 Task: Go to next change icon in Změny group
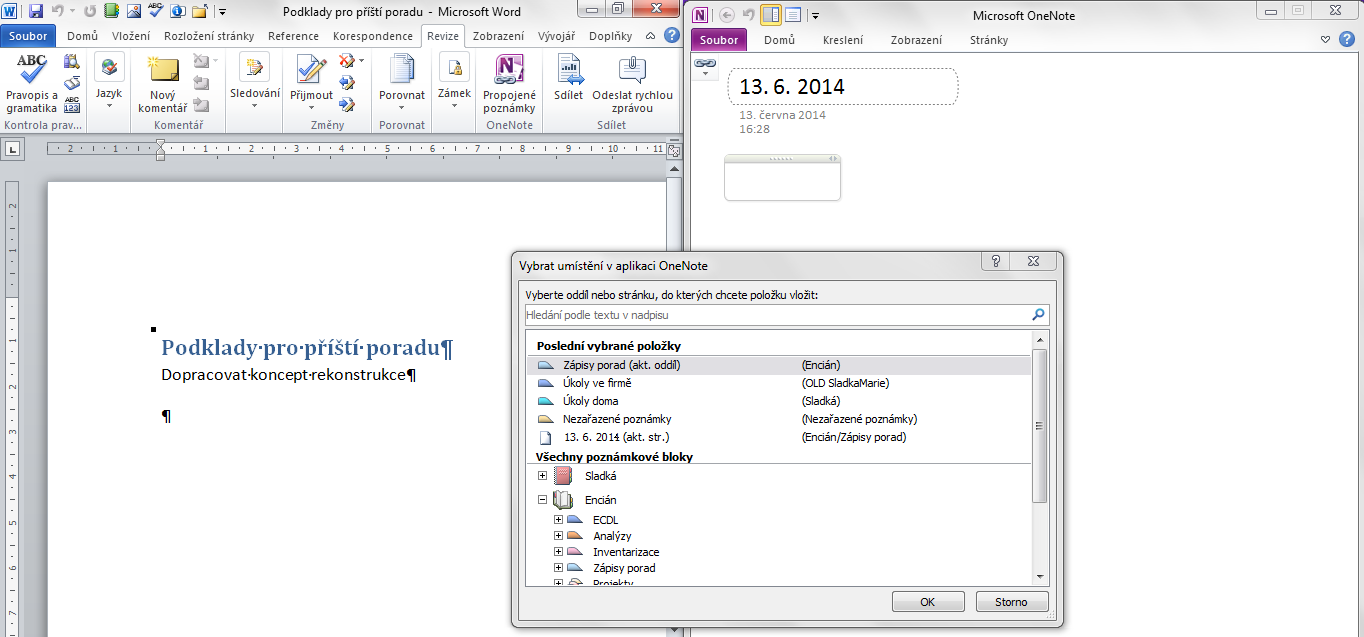(x=347, y=104)
